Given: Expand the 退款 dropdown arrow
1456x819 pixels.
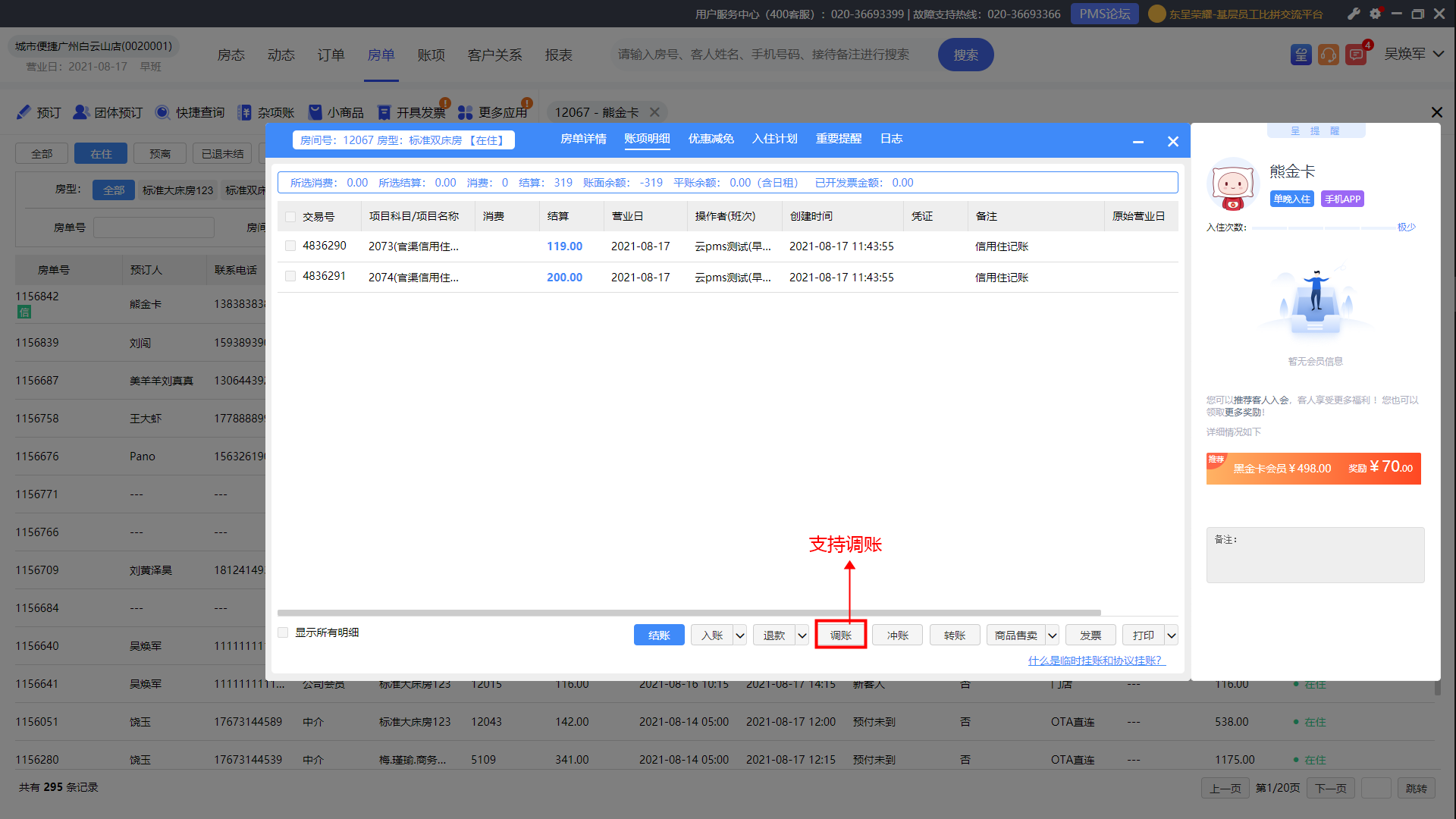Looking at the screenshot, I should (x=802, y=635).
